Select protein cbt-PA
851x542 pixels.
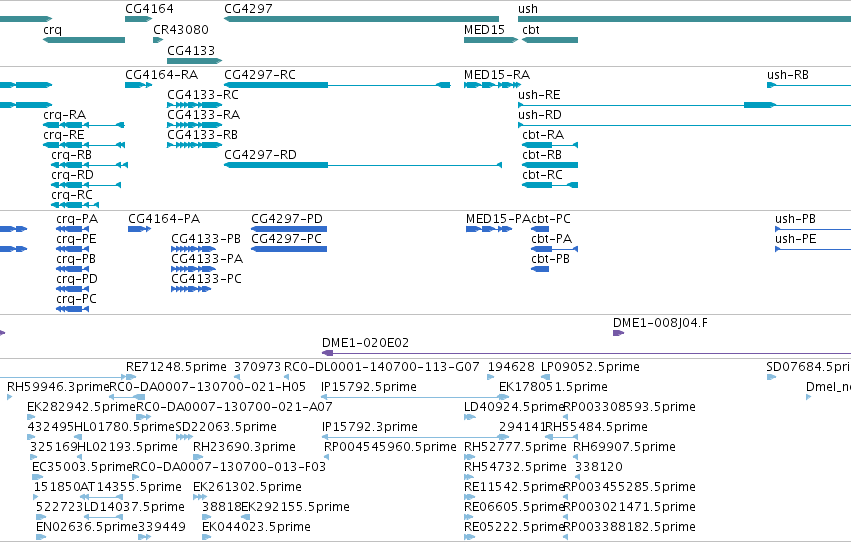(x=555, y=249)
